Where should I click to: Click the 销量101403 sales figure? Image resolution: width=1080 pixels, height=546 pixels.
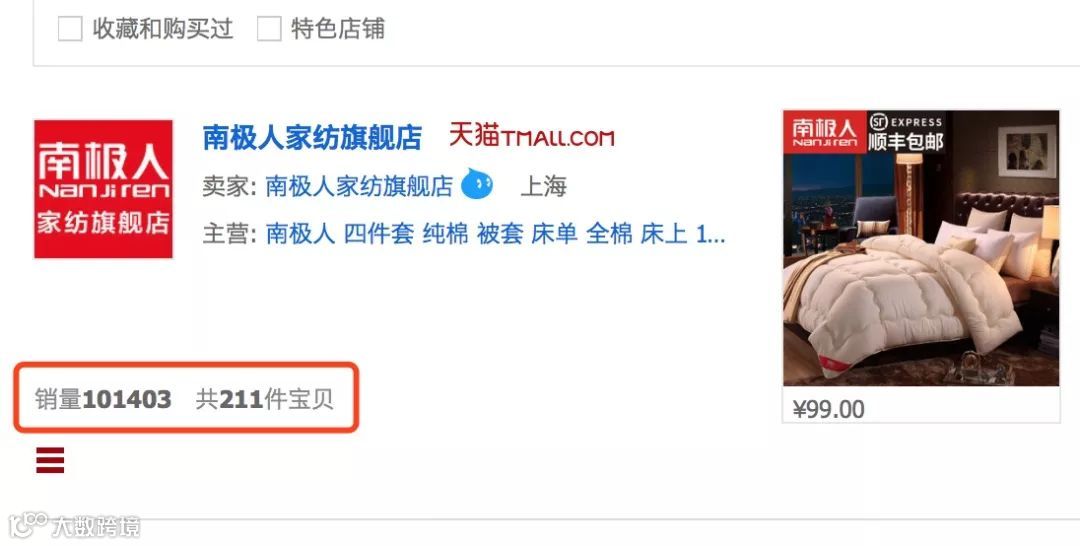pyautogui.click(x=103, y=399)
